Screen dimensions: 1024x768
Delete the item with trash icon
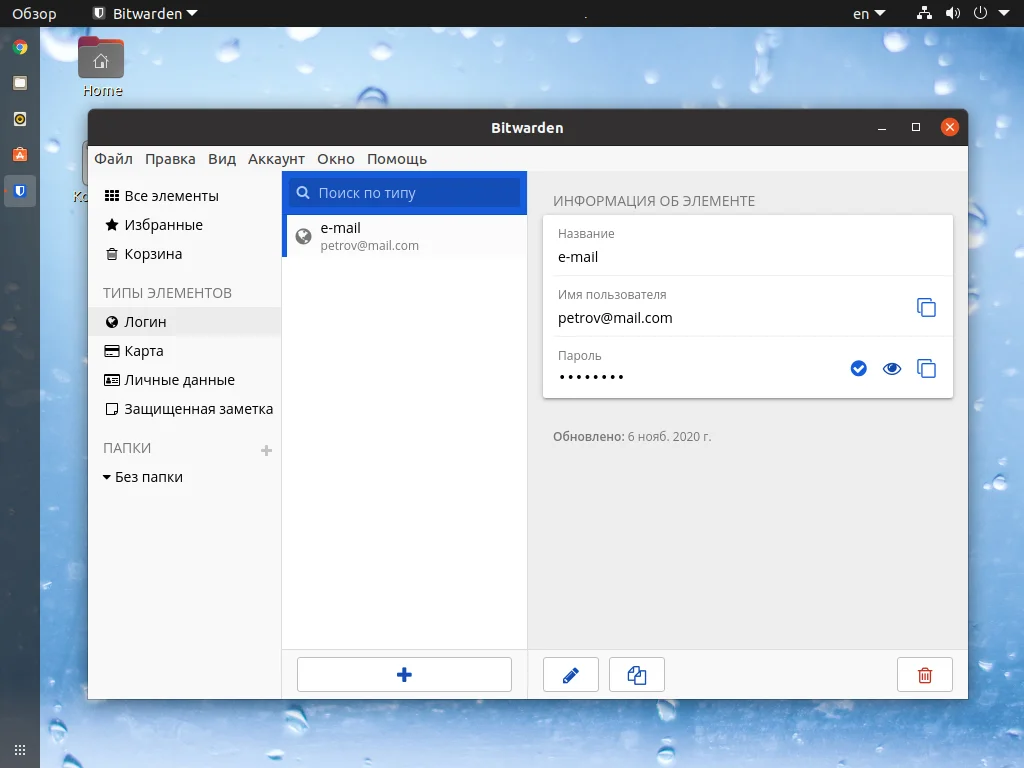tap(925, 675)
